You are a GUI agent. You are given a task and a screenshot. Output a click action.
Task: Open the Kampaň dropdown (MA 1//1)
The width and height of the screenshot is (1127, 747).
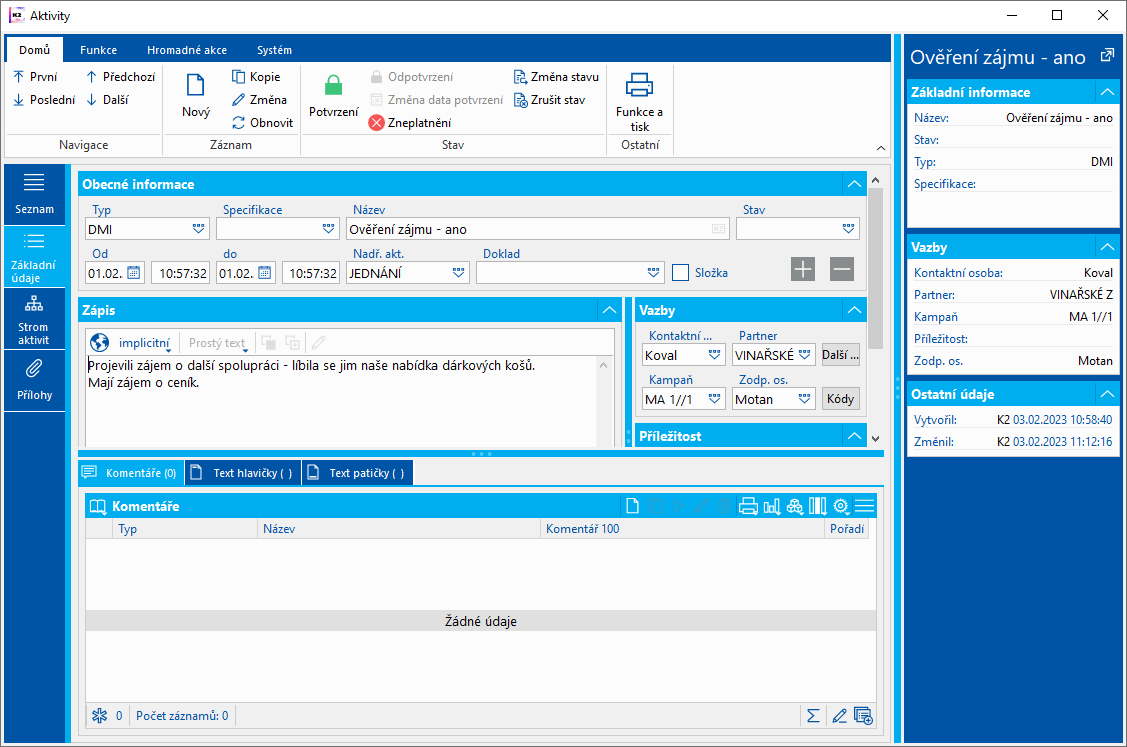[x=714, y=398]
